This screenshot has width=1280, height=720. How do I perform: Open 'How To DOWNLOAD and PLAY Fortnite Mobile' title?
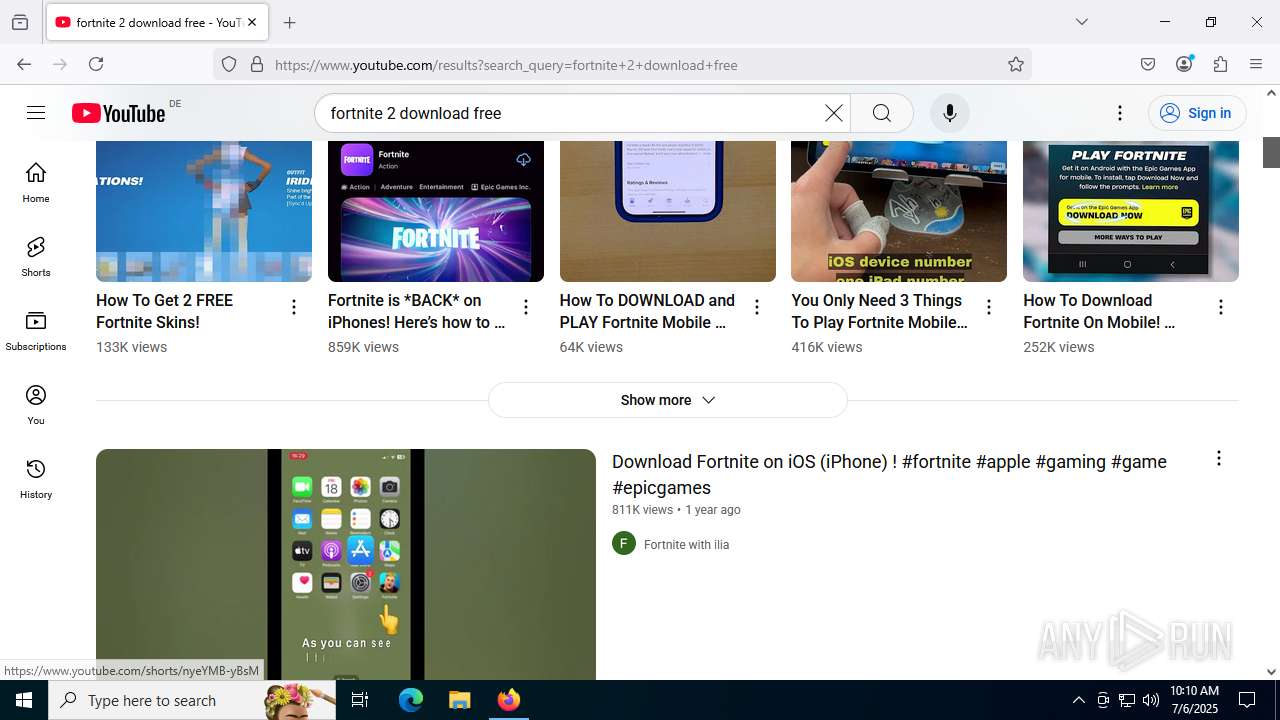(x=647, y=311)
